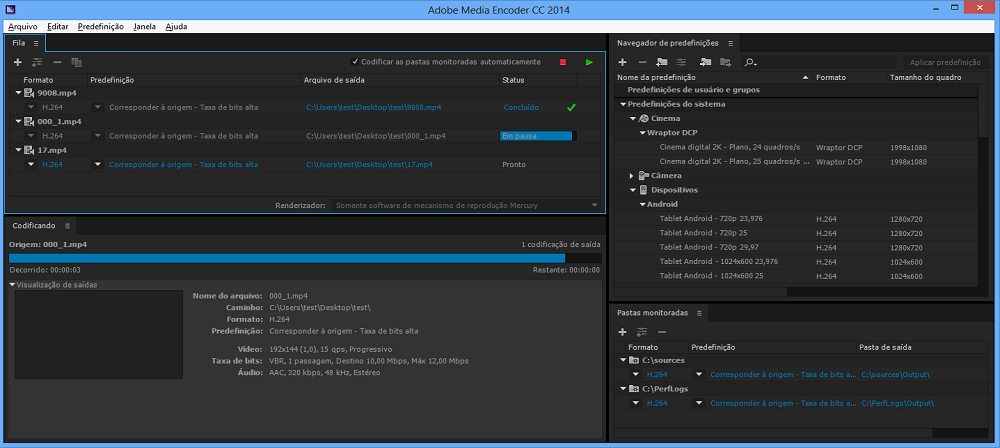Click the Câmera category icon
The image size is (1000, 448).
pos(644,175)
